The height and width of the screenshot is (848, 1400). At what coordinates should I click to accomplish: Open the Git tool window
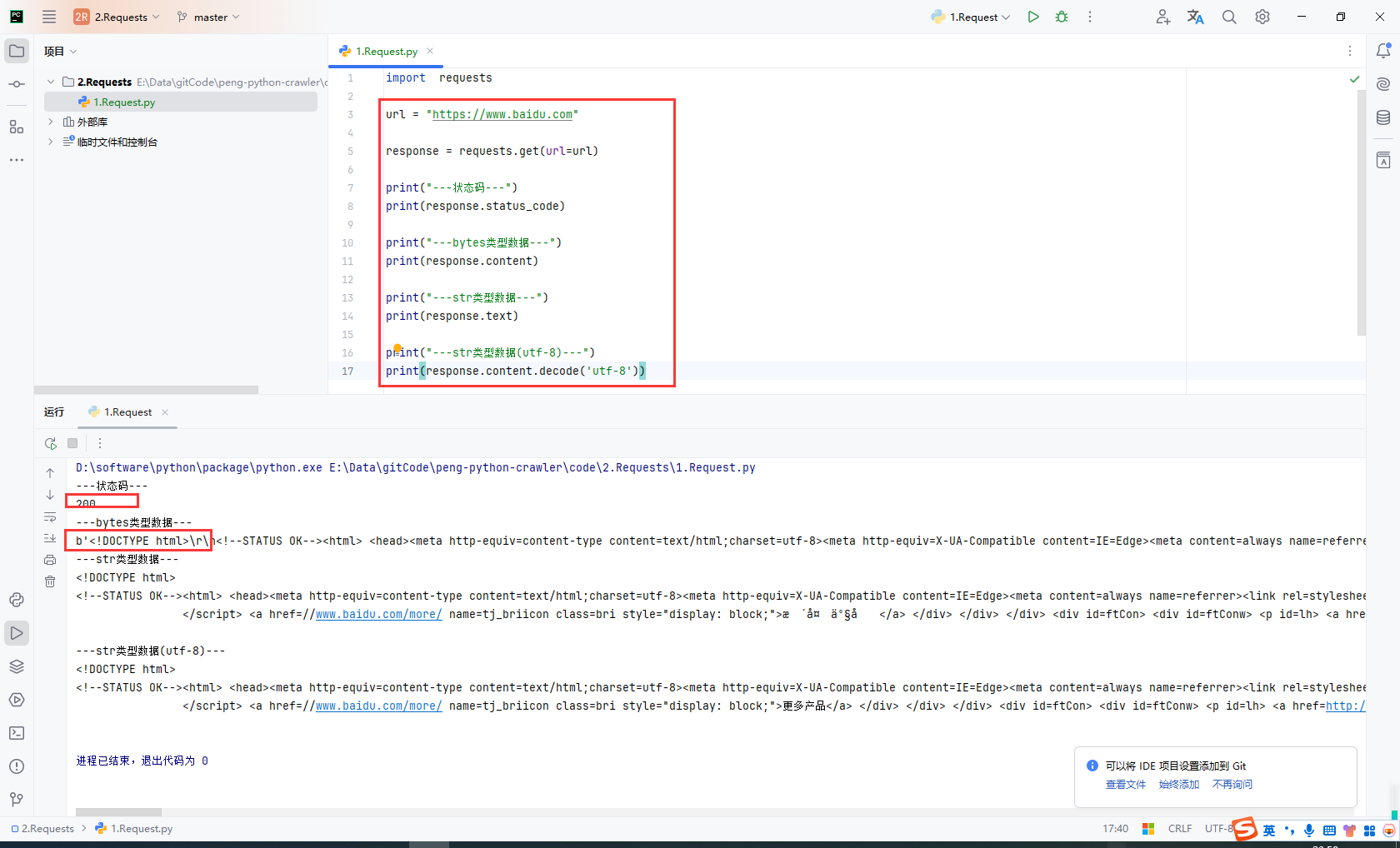[x=17, y=800]
